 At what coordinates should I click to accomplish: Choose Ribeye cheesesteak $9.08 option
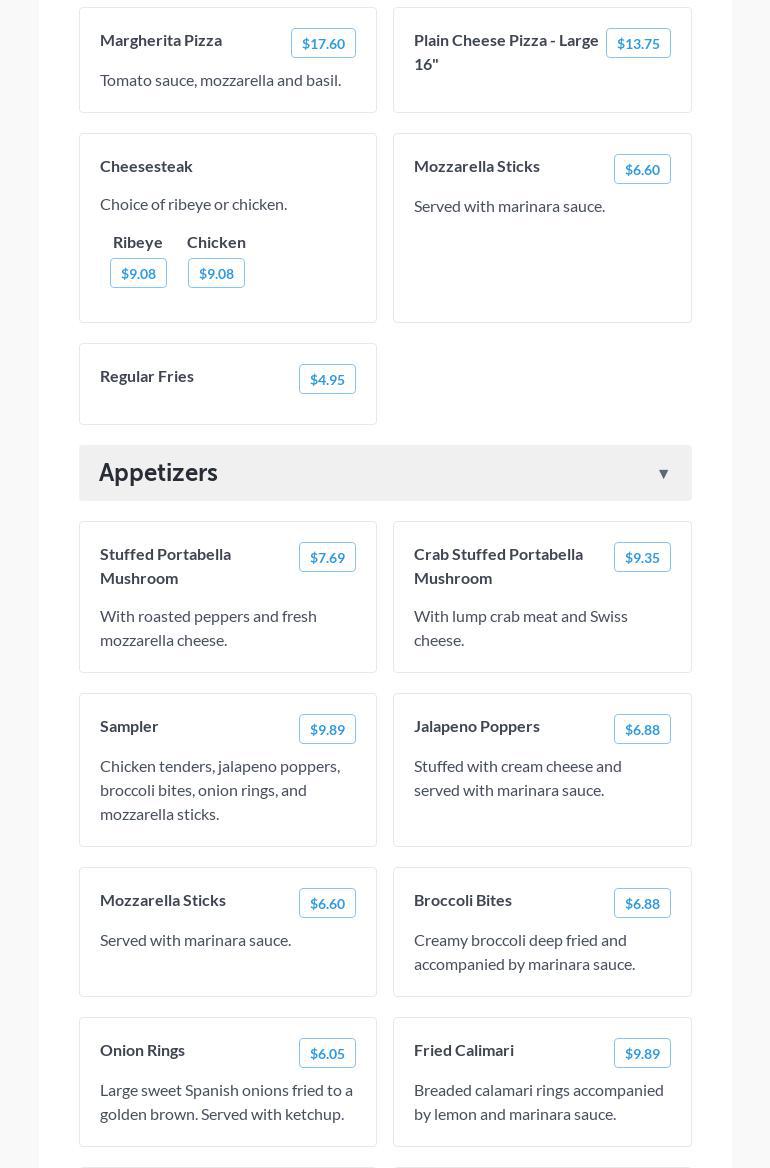tap(138, 273)
